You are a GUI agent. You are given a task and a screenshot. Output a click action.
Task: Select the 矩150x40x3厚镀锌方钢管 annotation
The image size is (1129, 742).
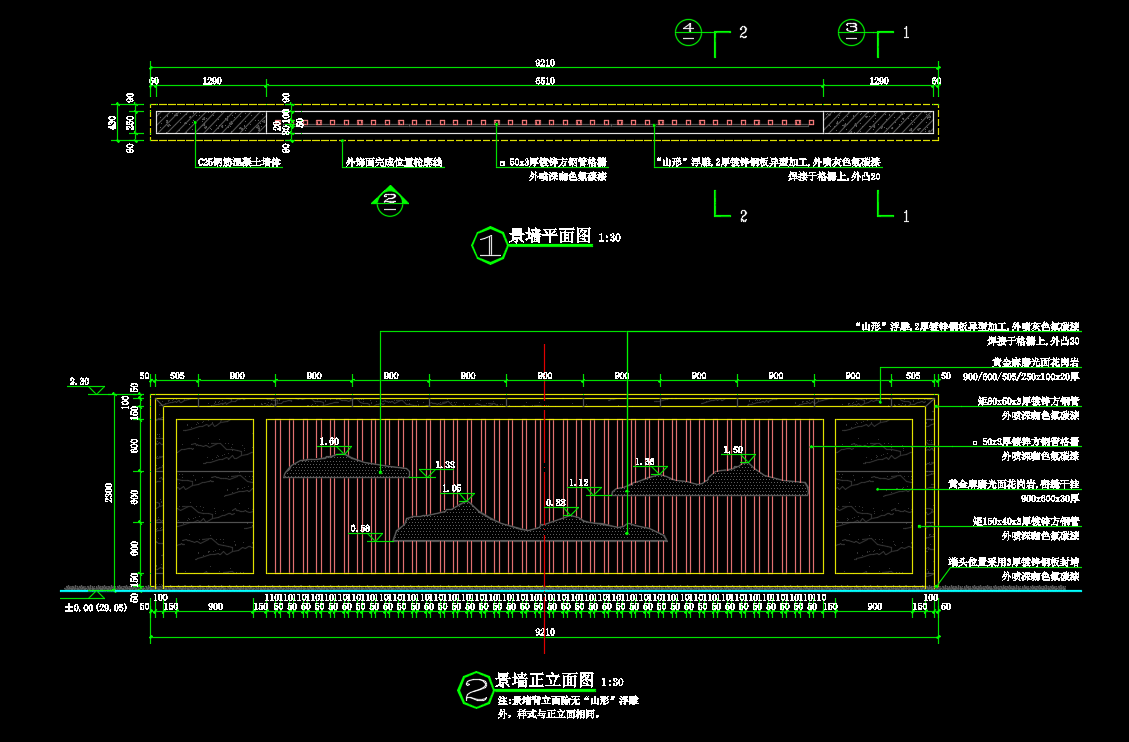click(x=1026, y=521)
